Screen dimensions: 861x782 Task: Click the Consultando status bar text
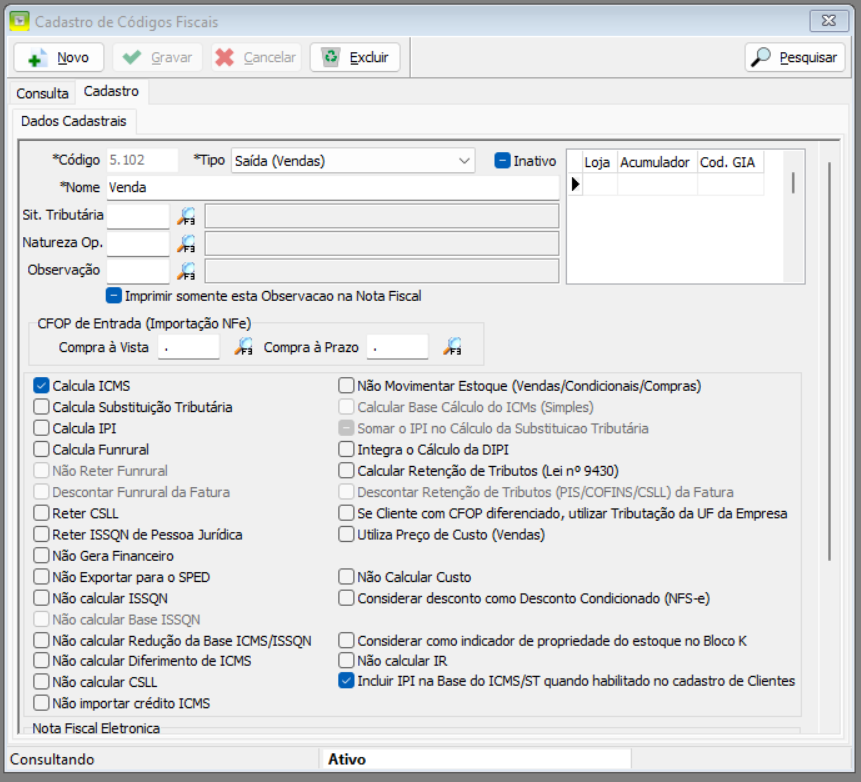click(x=52, y=759)
